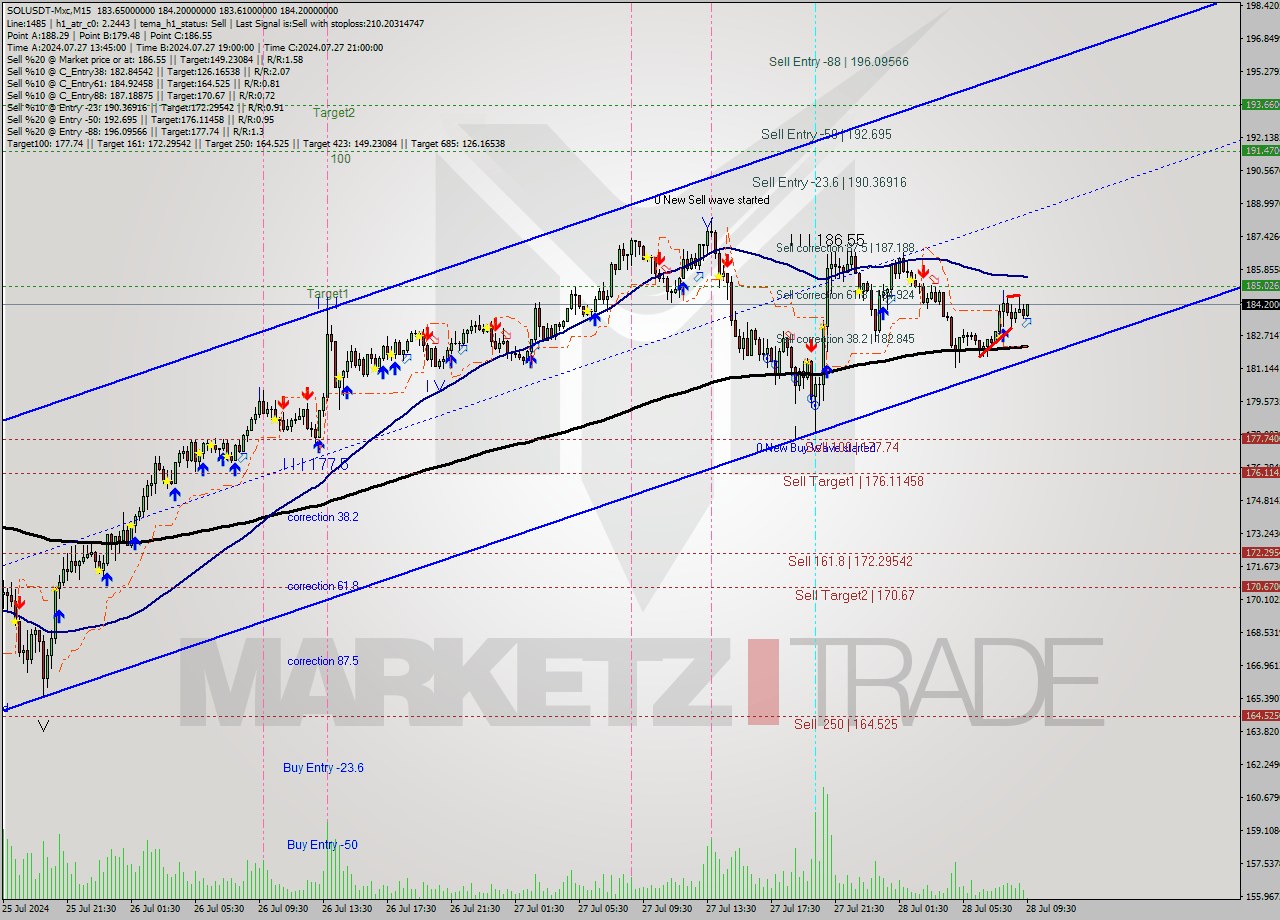Click the 'Sell 161.8 | 172.29542' label
Viewport: 1280px width, 920px height.
850,561
